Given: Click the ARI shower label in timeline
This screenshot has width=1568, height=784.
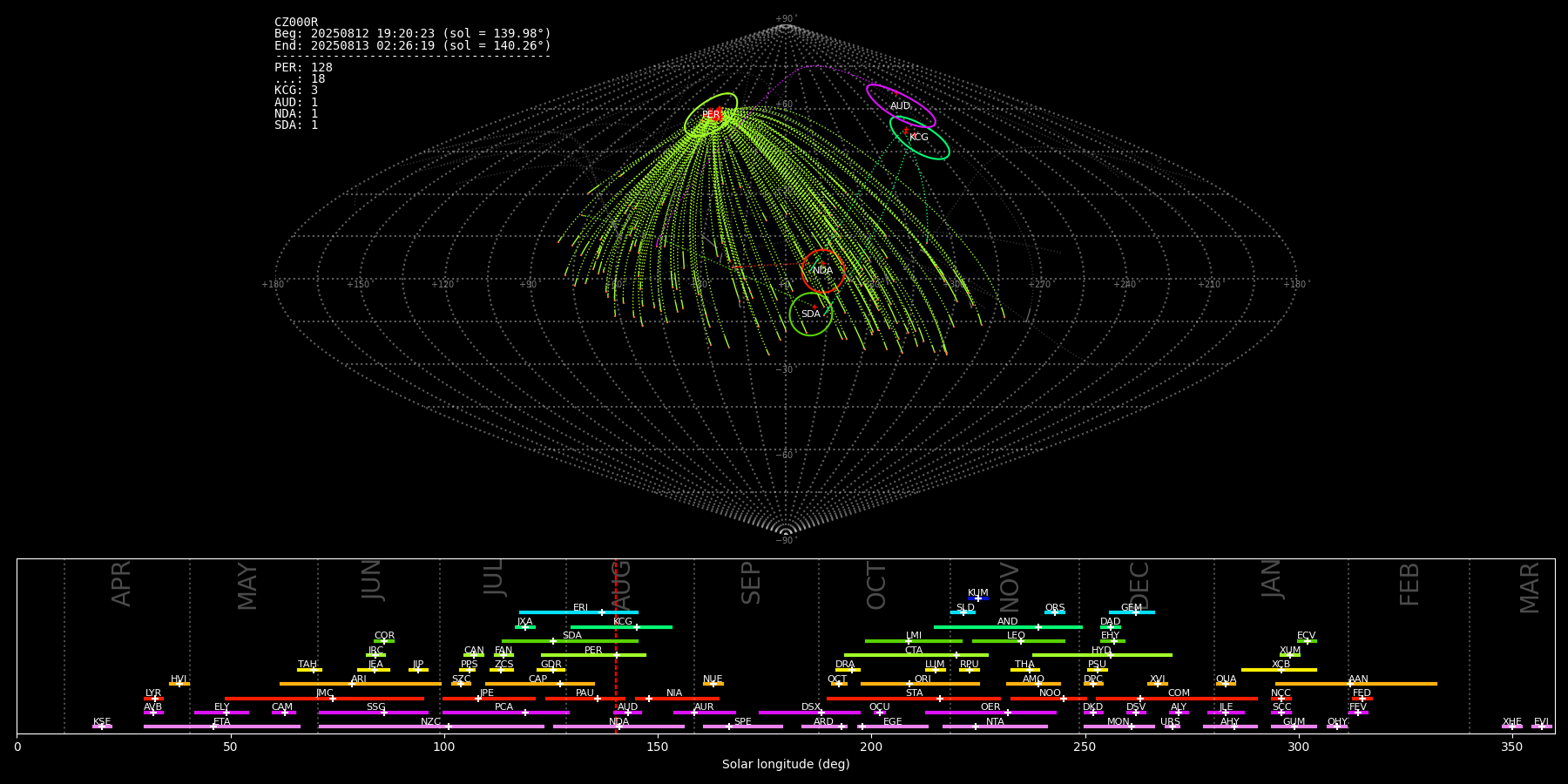Looking at the screenshot, I should [358, 679].
